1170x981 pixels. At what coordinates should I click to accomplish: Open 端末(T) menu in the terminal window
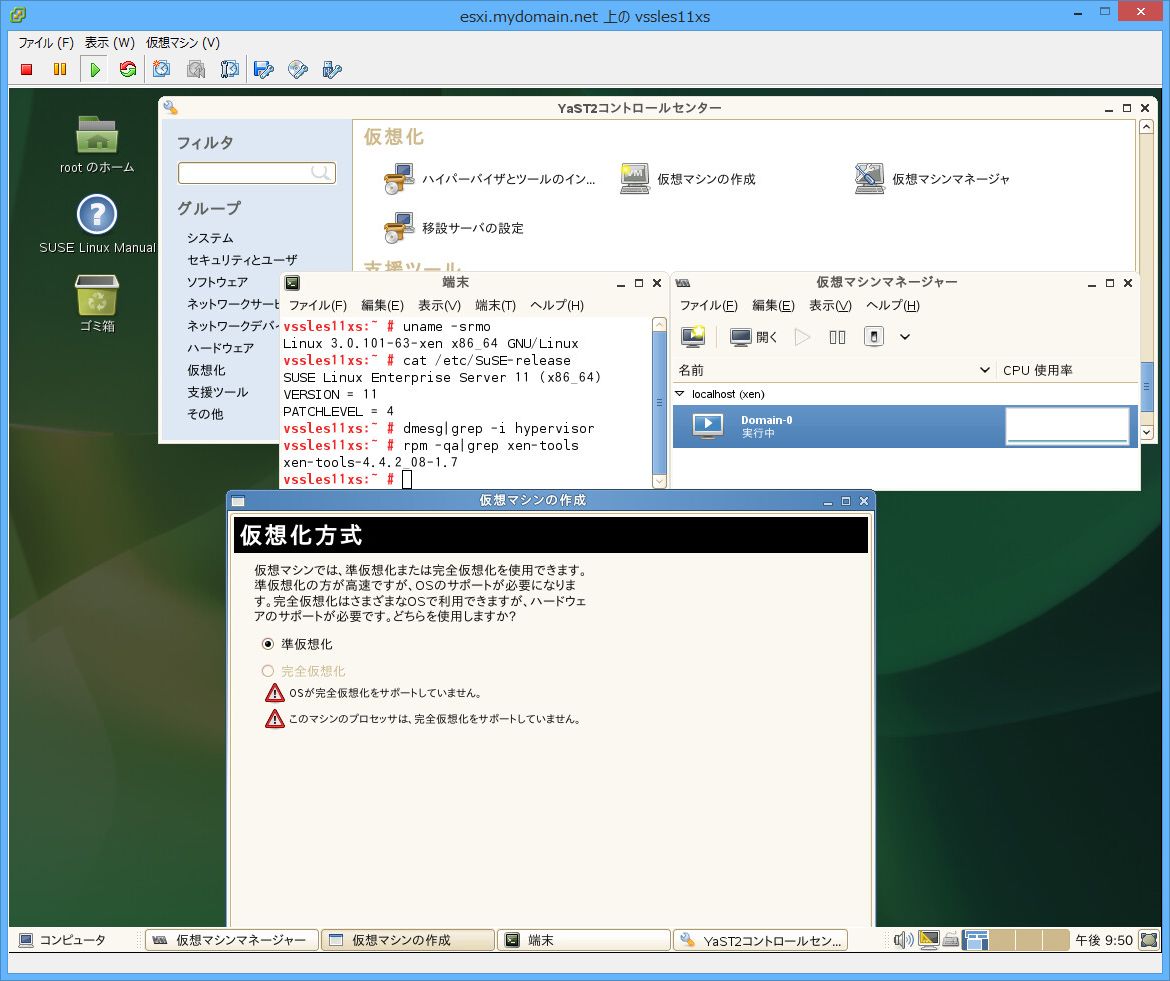click(495, 305)
